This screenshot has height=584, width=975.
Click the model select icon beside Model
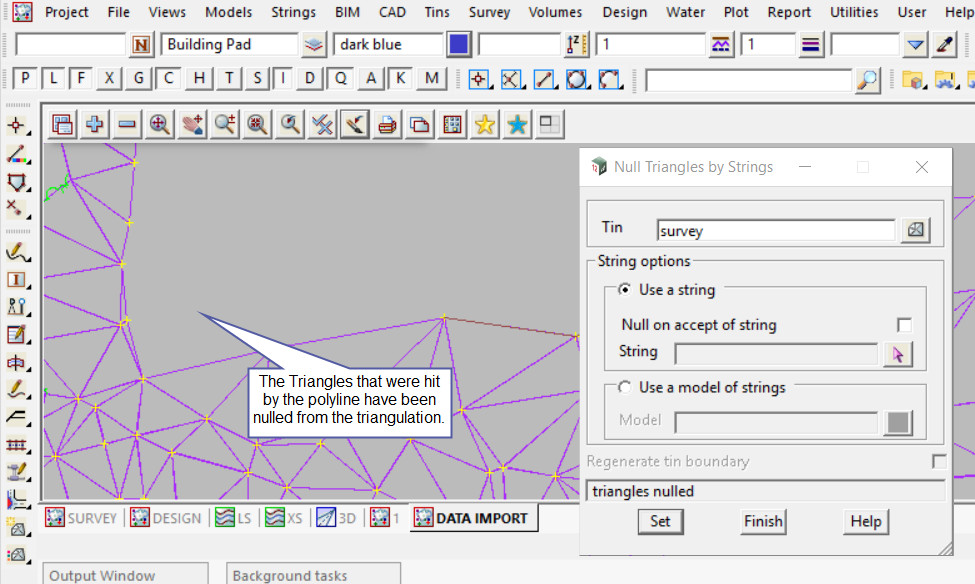898,422
